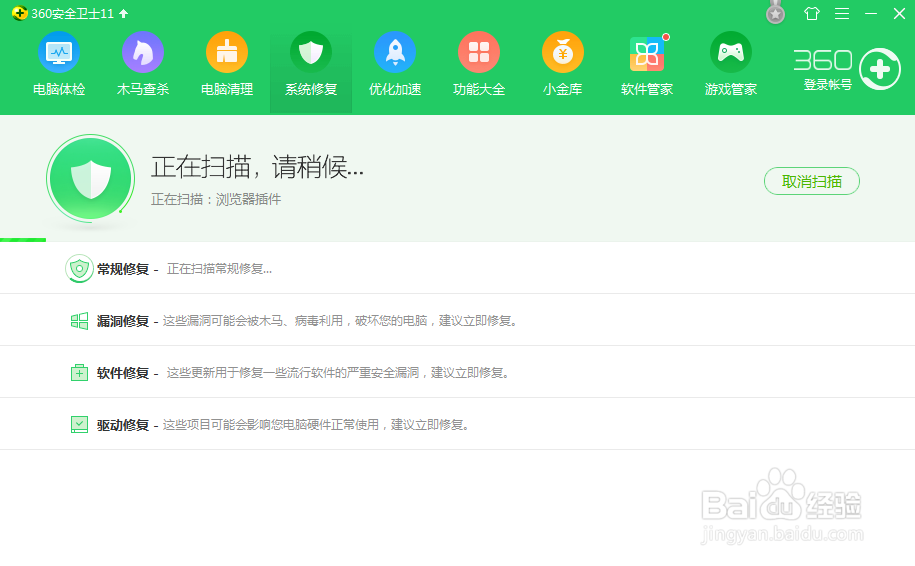Image resolution: width=915 pixels, height=566 pixels.
Task: Click the 正在扫描常规修复... status text
Action: tap(219, 269)
